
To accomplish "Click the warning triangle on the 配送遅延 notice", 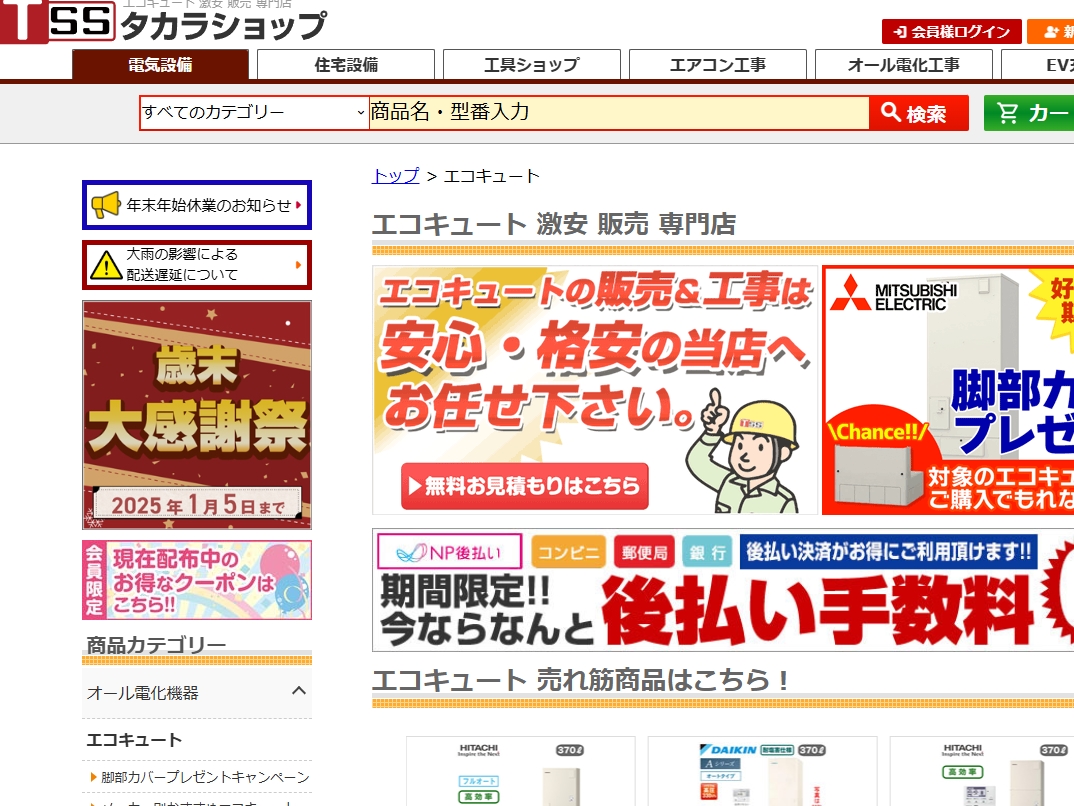I will click(108, 265).
